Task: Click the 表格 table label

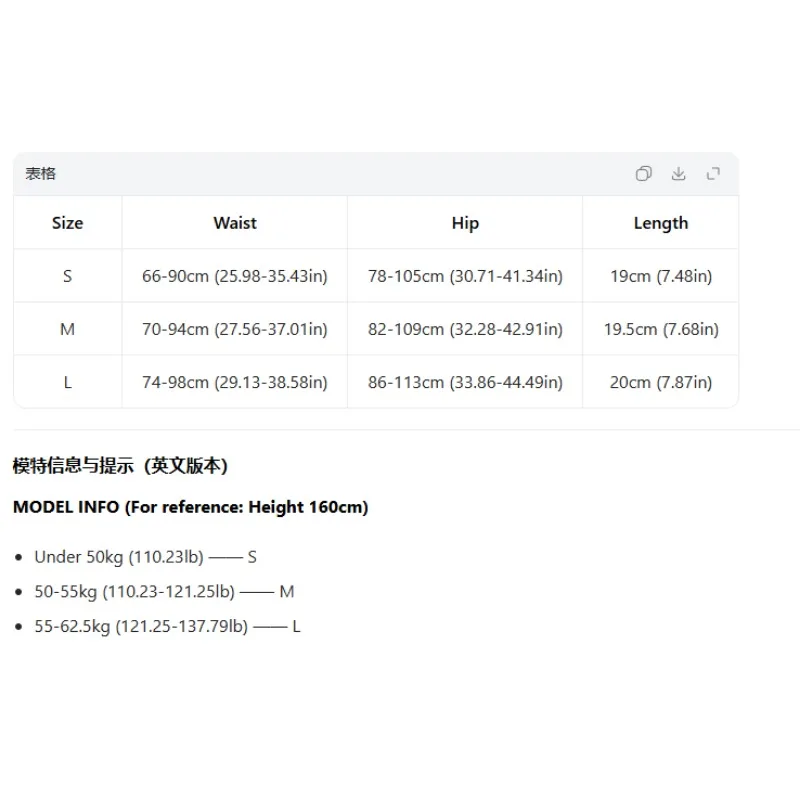Action: coord(41,174)
